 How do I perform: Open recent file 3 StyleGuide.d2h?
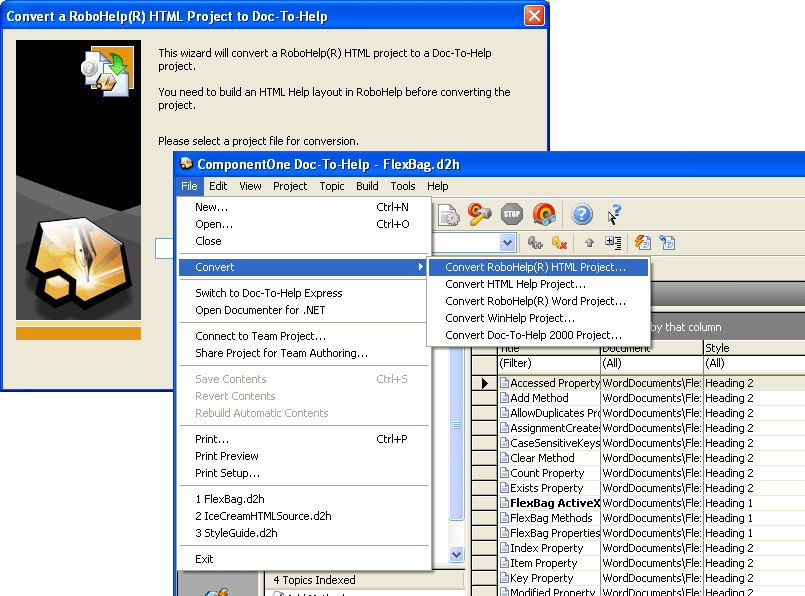pyautogui.click(x=303, y=533)
